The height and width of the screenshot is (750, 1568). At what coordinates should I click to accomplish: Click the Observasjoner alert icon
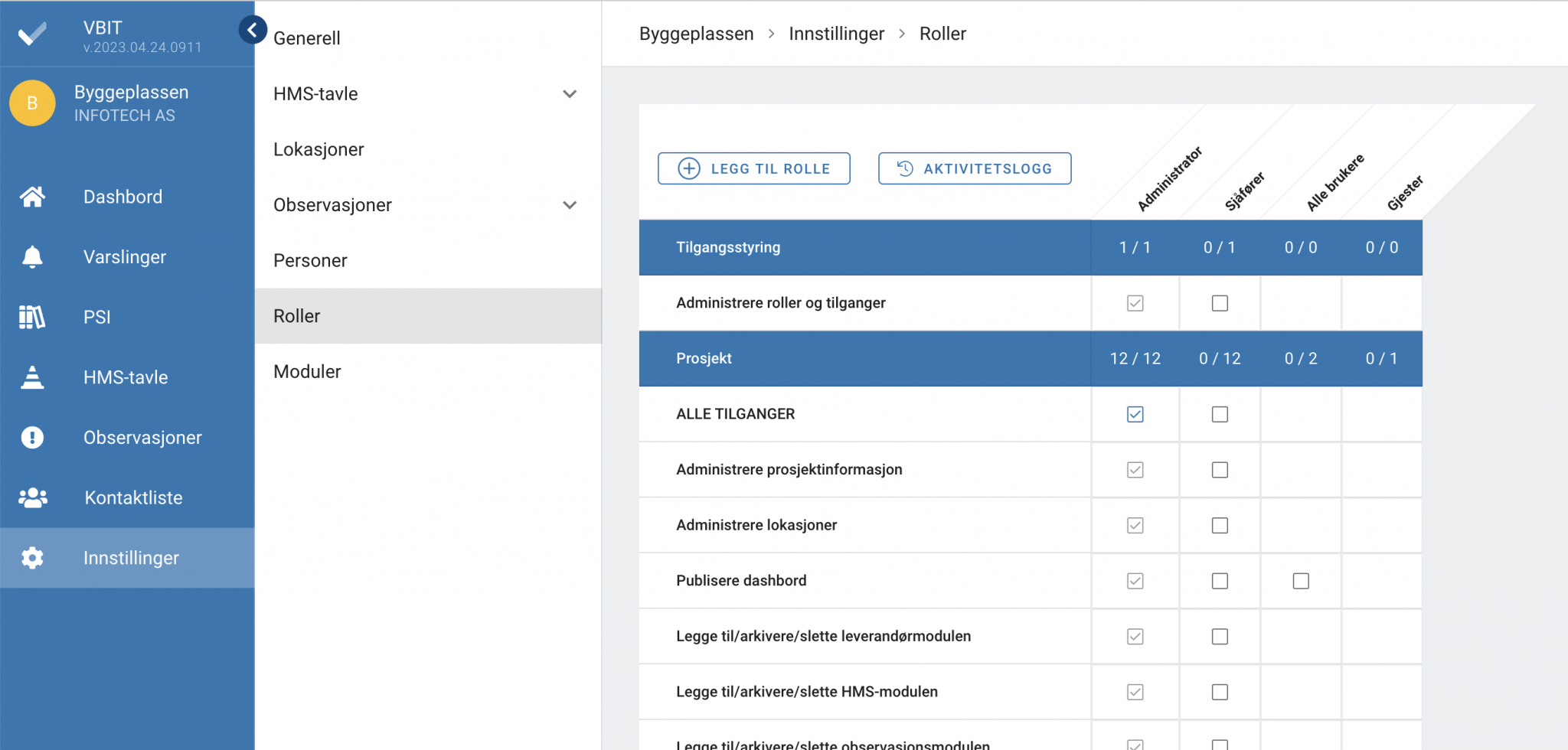(x=32, y=437)
